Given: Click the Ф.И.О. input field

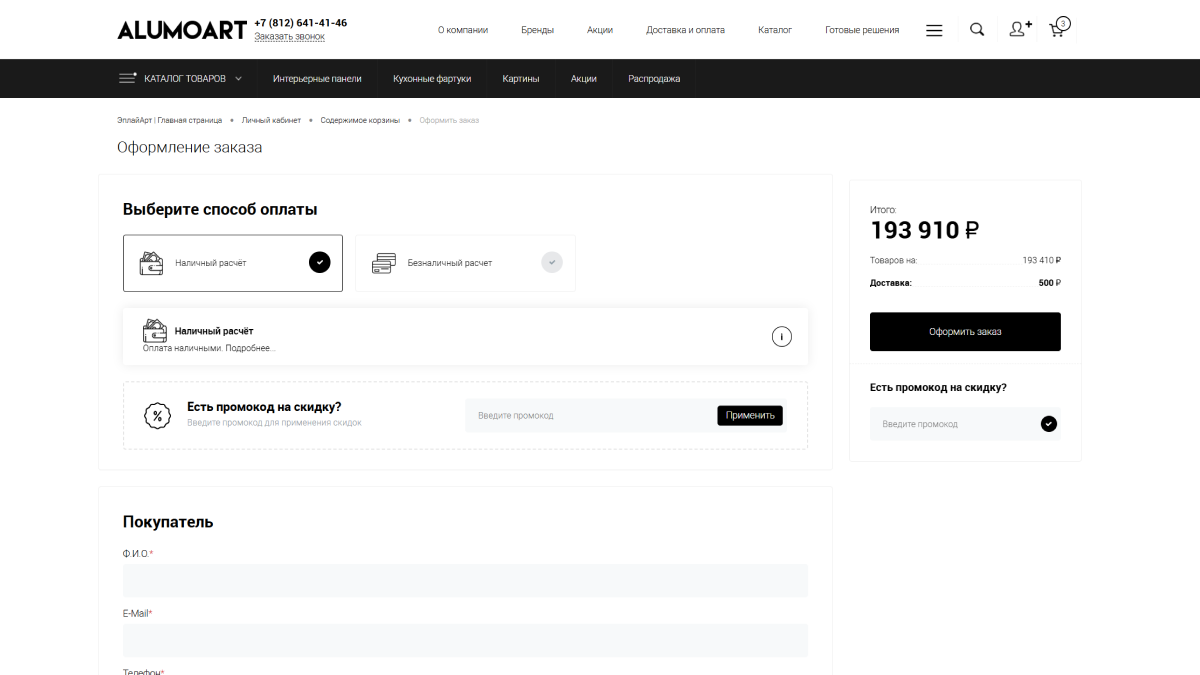Looking at the screenshot, I should coord(465,580).
